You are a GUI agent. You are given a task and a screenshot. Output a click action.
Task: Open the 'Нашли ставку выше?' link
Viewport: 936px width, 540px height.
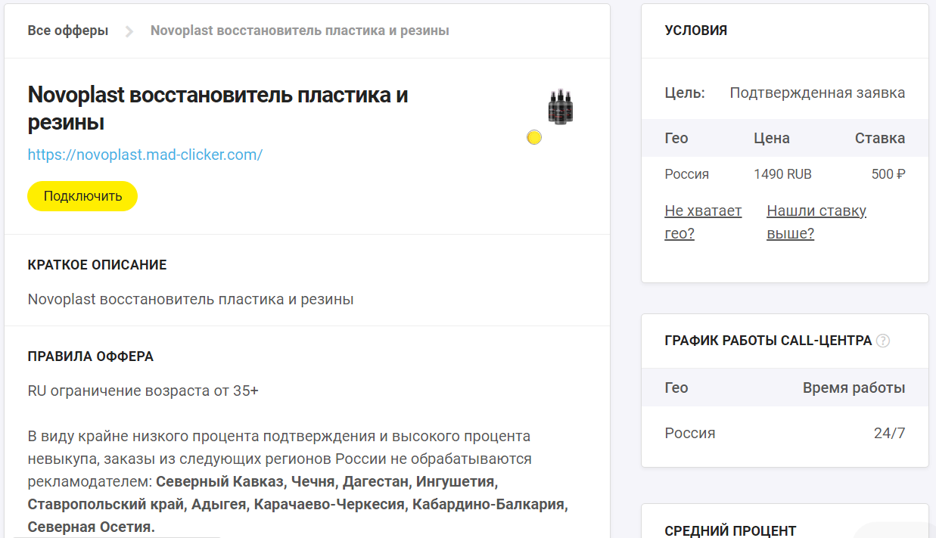click(x=816, y=222)
